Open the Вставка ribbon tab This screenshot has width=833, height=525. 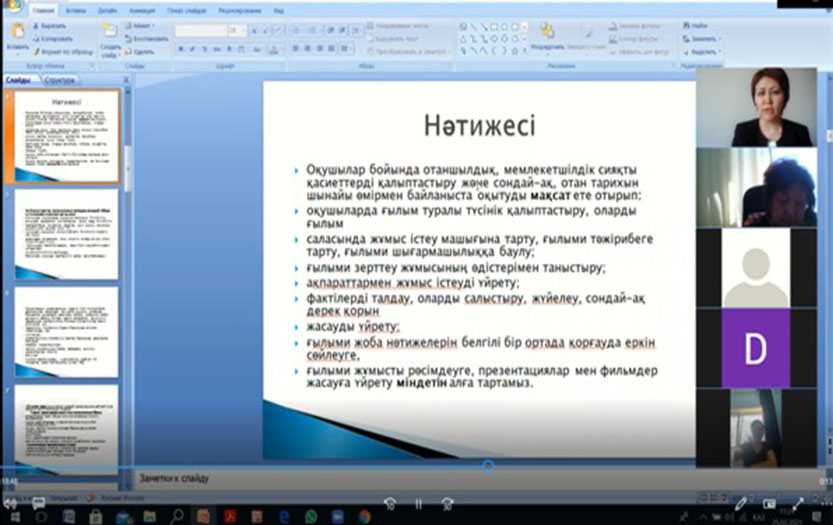[75, 9]
